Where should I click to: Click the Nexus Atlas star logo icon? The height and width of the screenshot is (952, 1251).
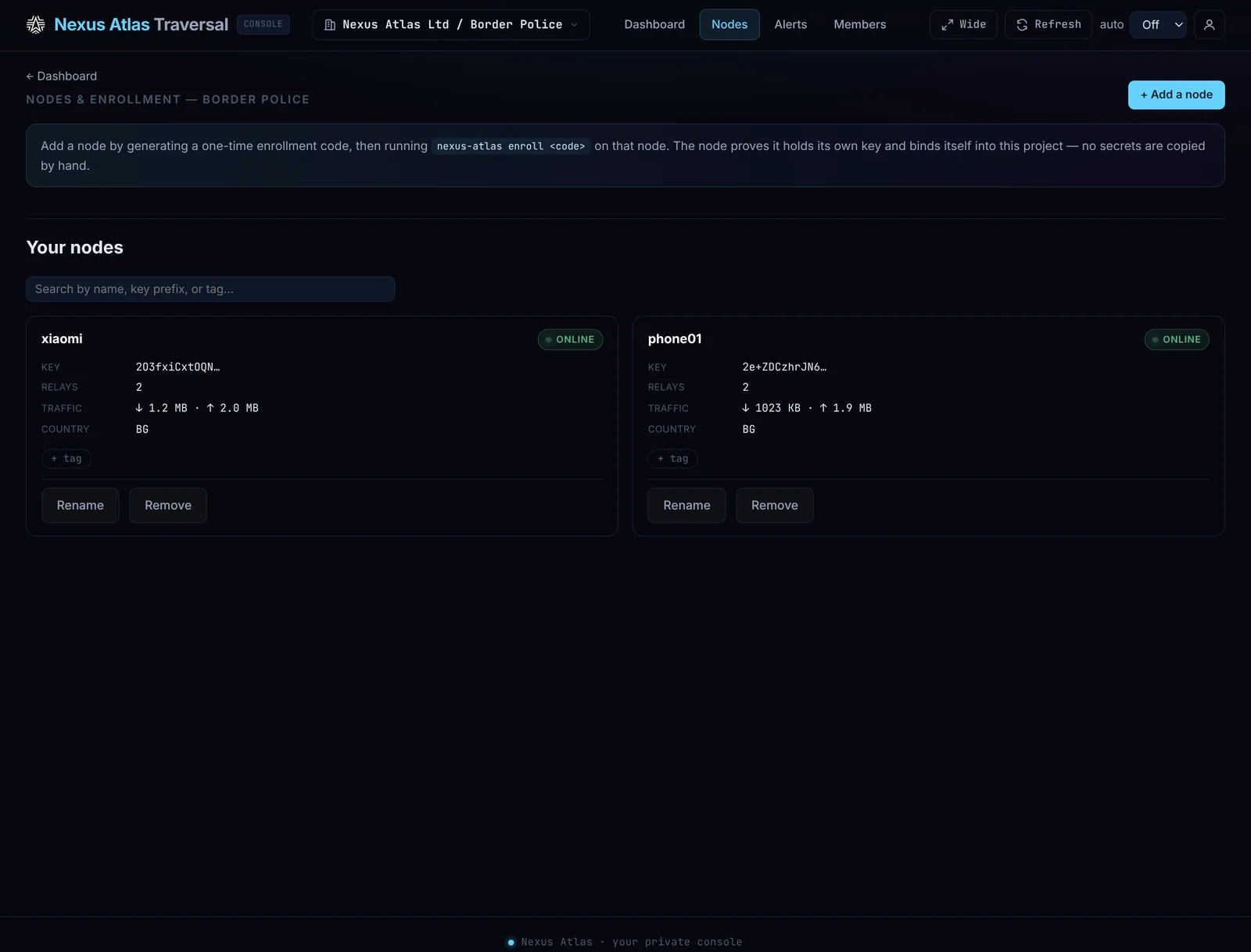[x=35, y=25]
